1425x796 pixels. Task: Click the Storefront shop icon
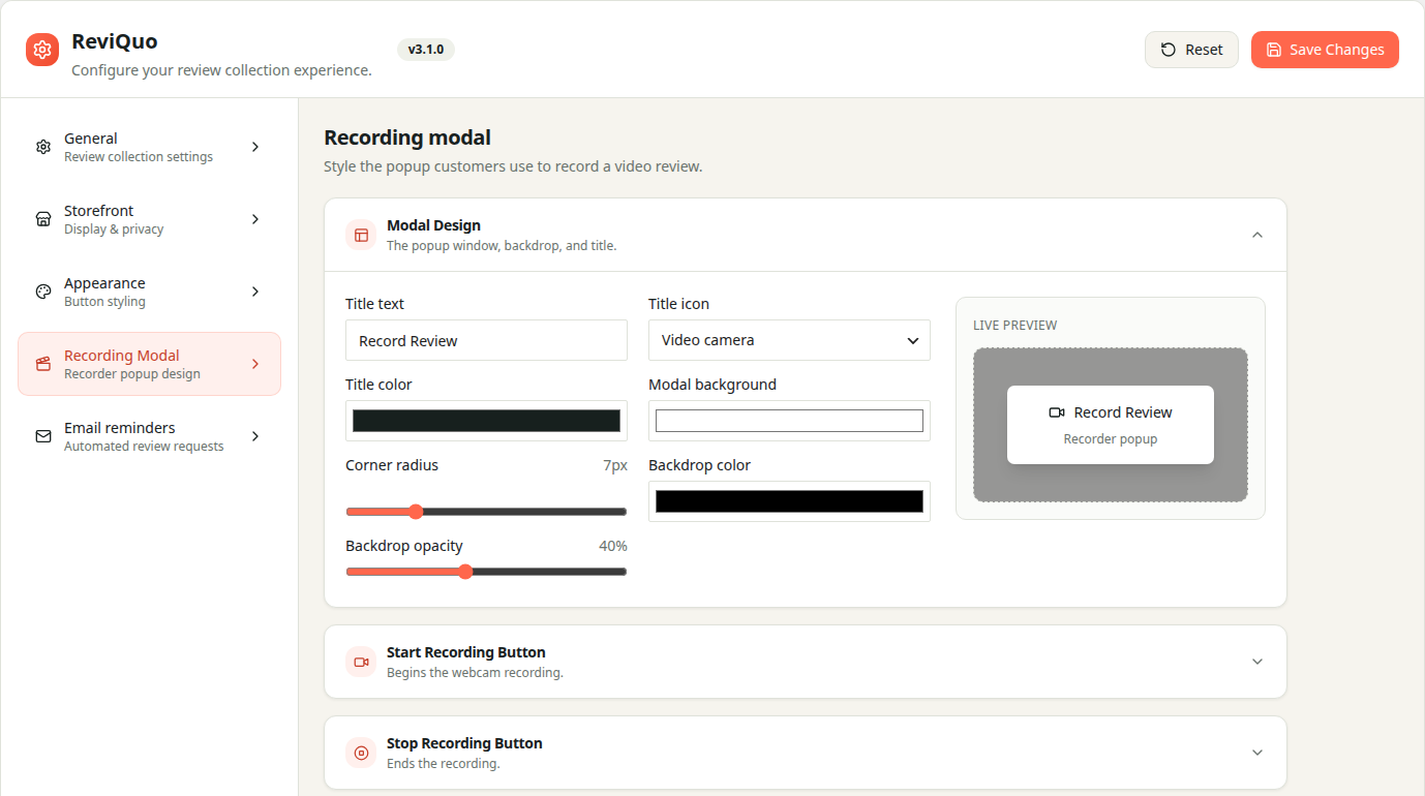pos(43,219)
